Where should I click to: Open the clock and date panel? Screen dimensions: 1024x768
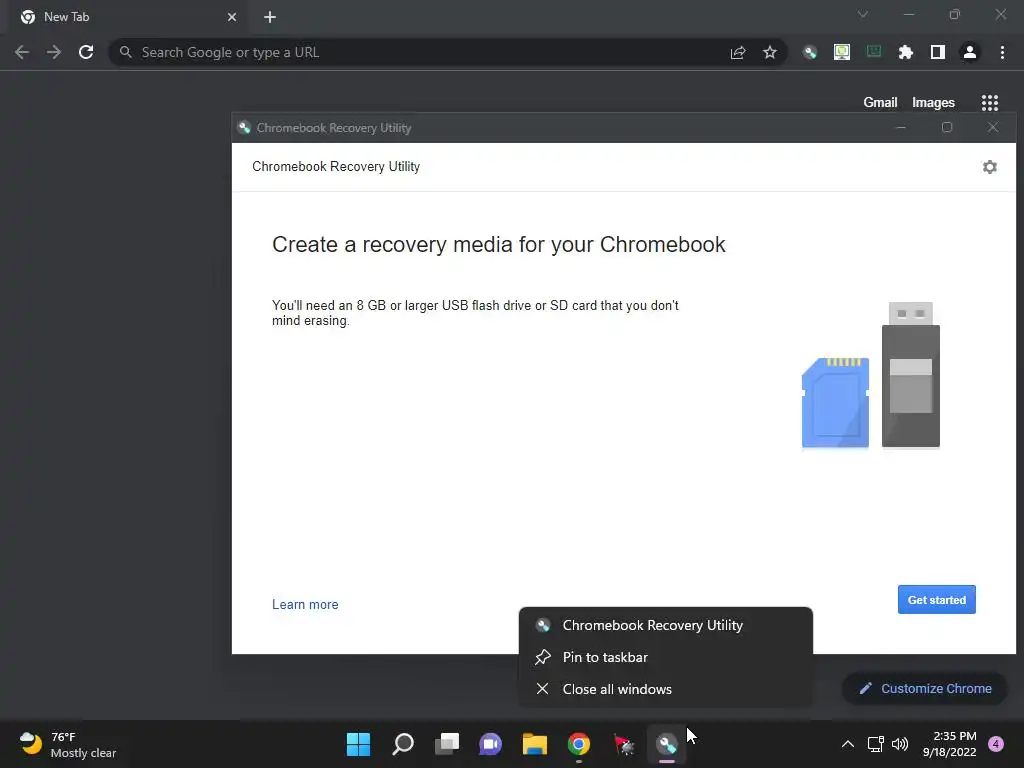tap(950, 744)
